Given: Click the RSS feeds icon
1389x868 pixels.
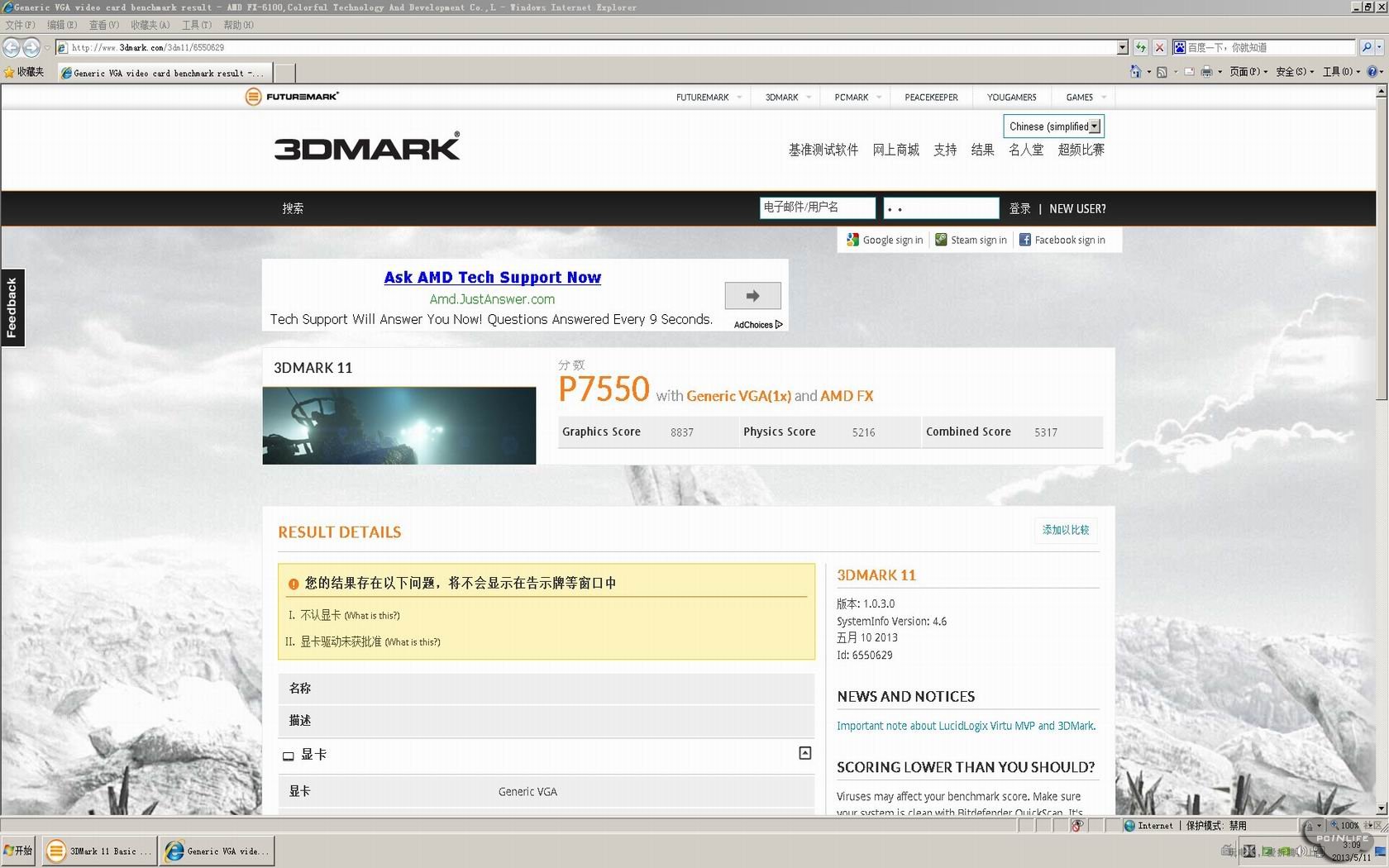Looking at the screenshot, I should click(1162, 72).
